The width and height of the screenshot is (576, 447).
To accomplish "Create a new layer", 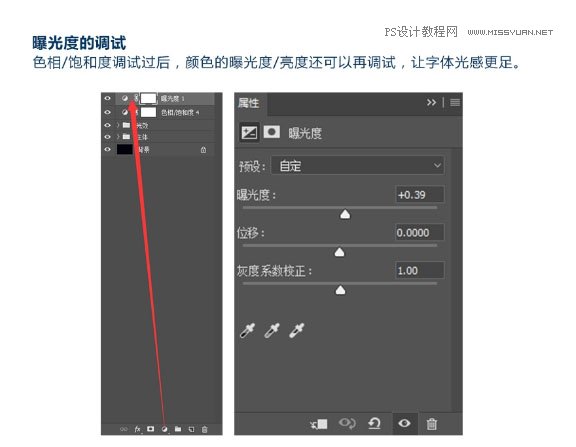I will [x=191, y=429].
